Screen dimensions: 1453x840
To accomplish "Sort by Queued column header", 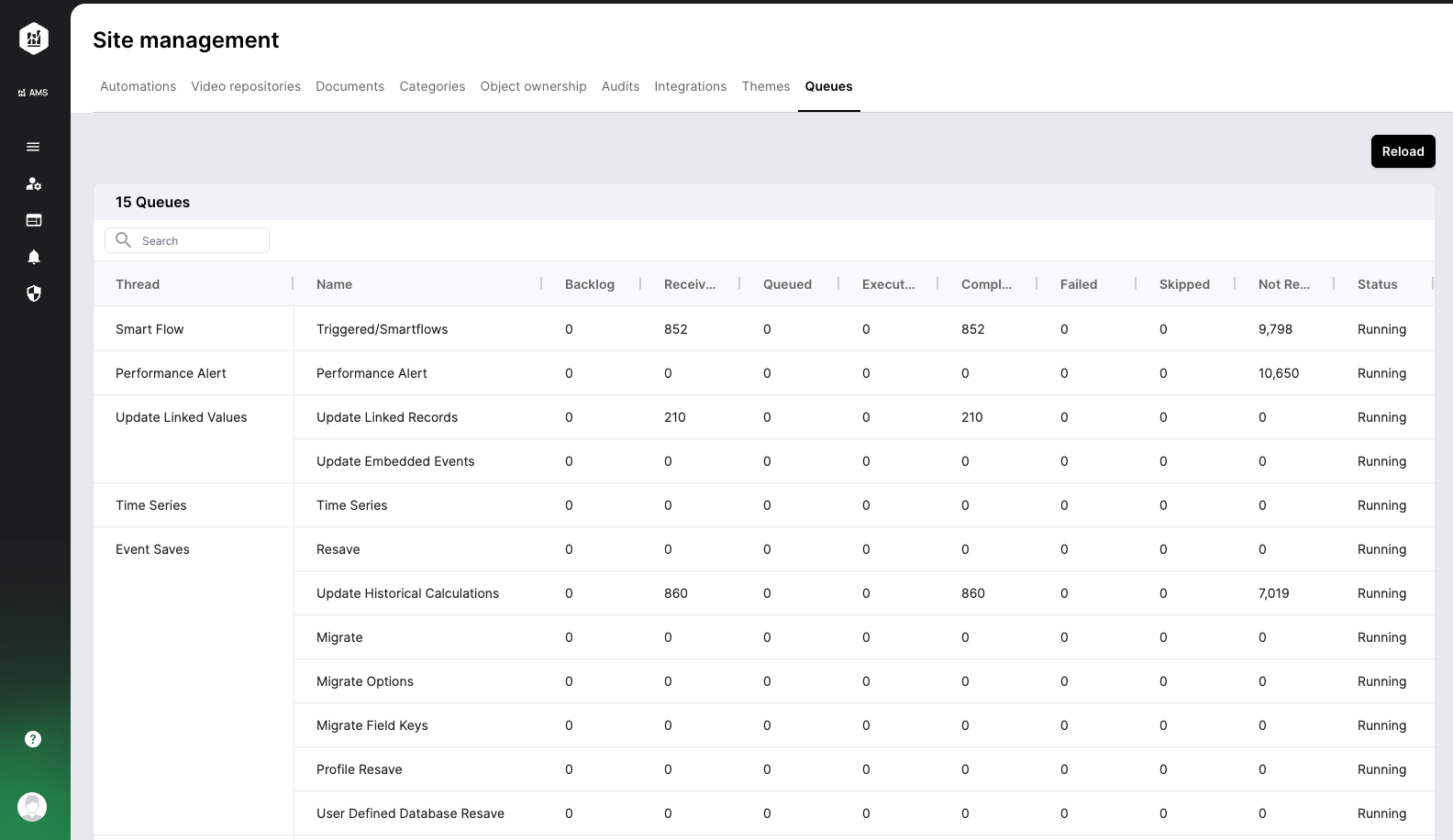I will click(x=787, y=284).
